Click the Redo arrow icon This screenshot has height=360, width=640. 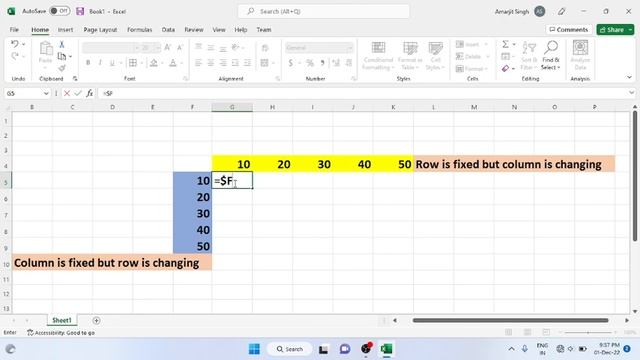[15, 56]
